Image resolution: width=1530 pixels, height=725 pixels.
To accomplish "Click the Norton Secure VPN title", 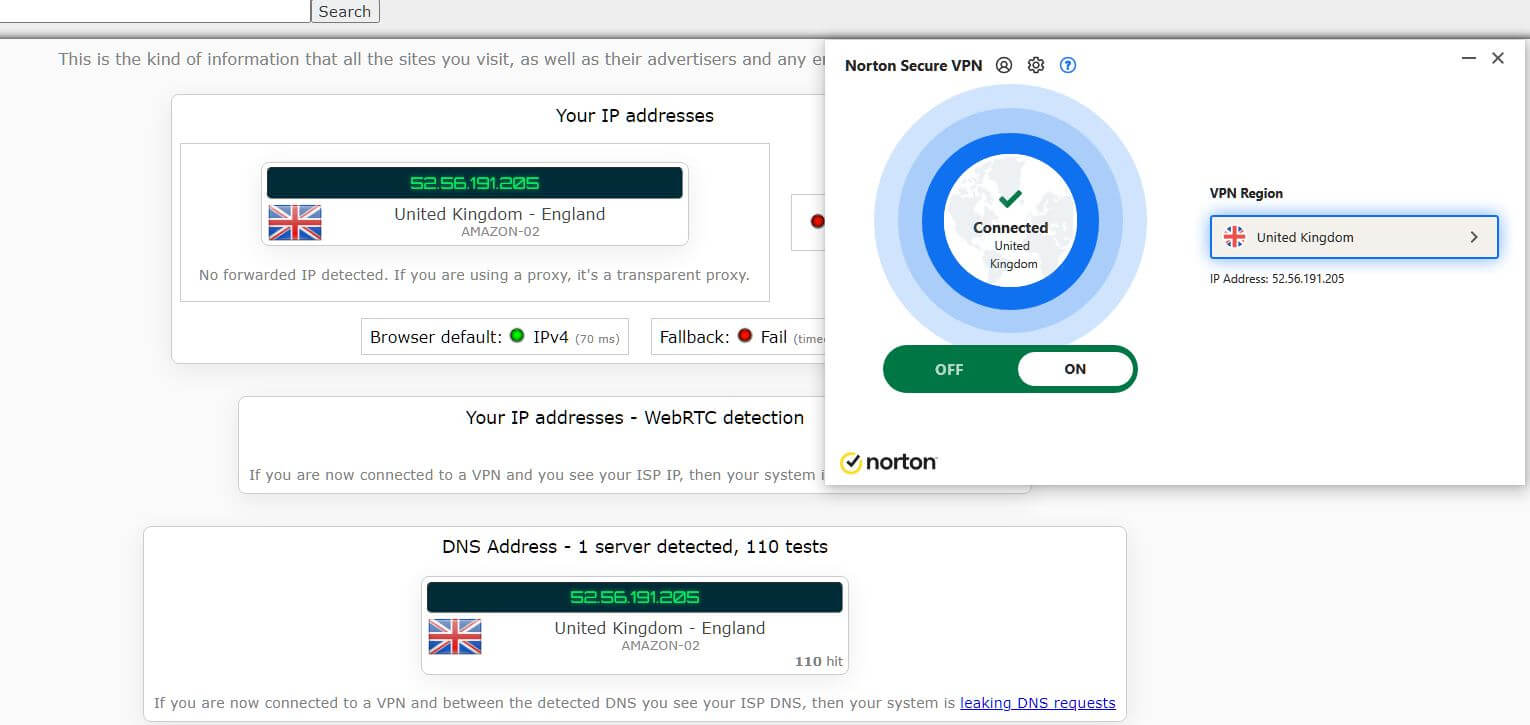I will pos(914,66).
